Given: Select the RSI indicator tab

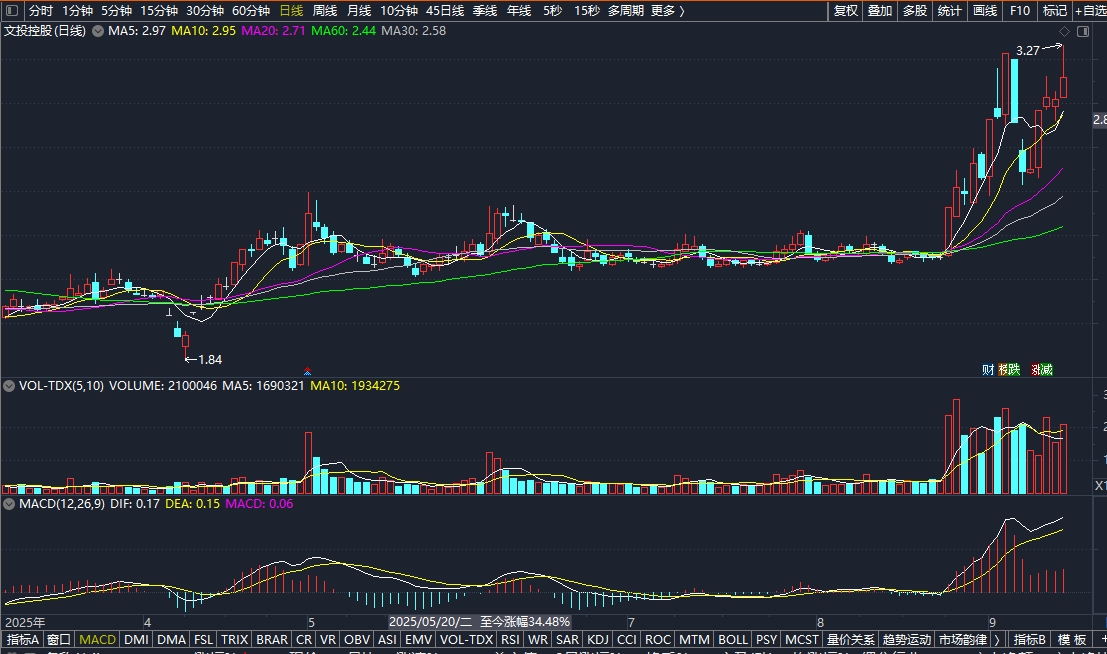Looking at the screenshot, I should pos(510,639).
